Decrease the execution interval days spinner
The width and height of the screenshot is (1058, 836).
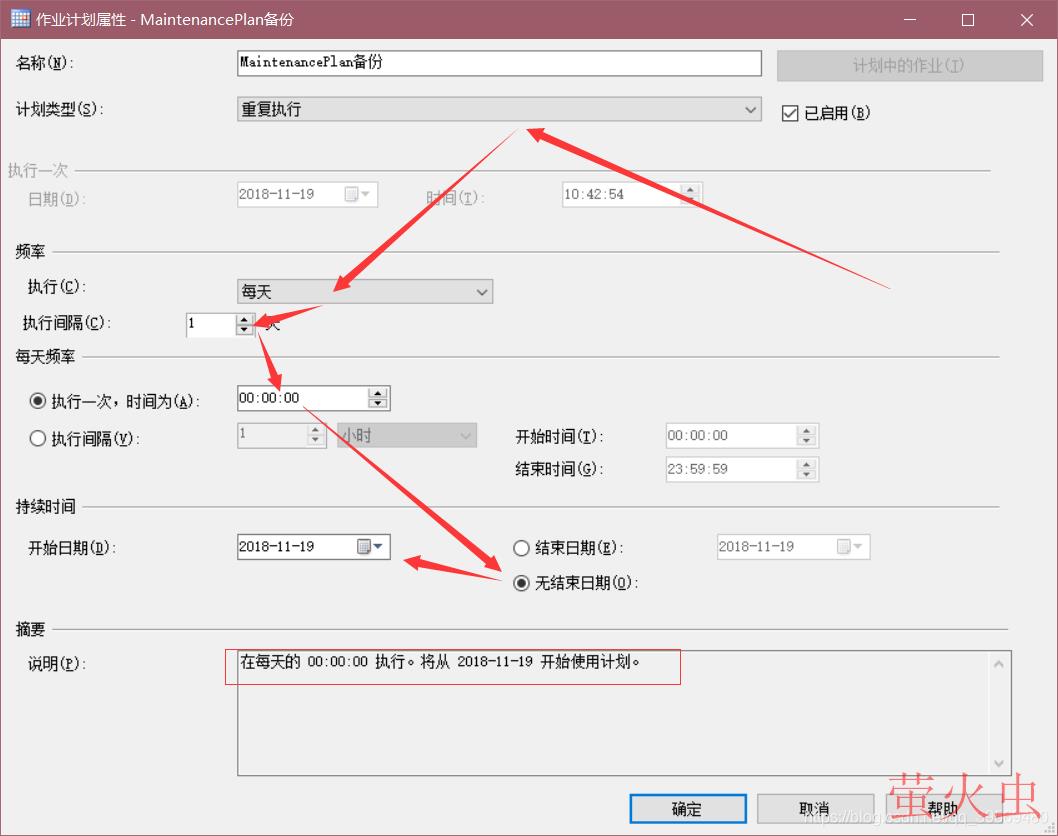[x=244, y=329]
